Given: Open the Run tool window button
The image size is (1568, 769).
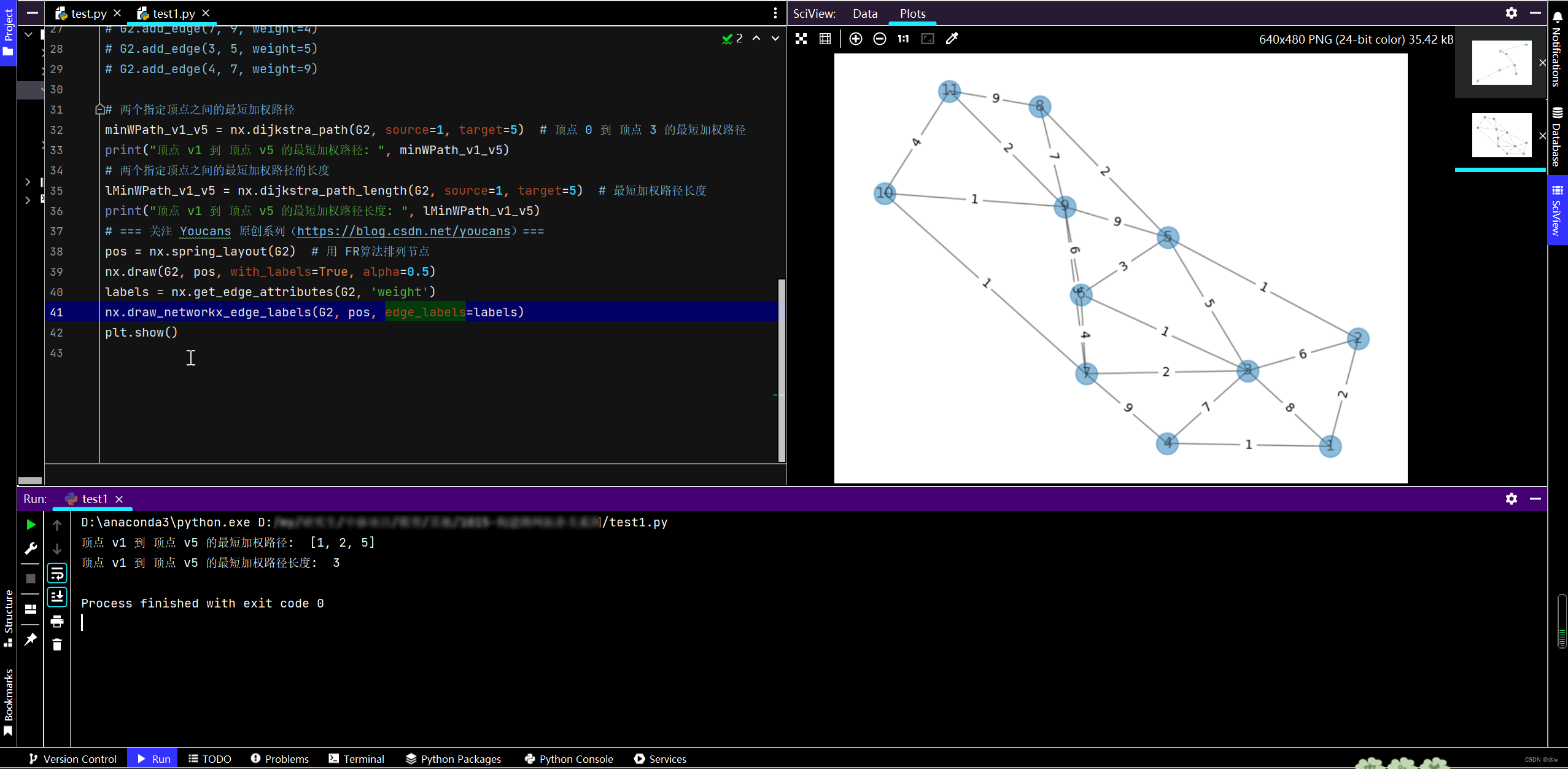Looking at the screenshot, I should (153, 759).
